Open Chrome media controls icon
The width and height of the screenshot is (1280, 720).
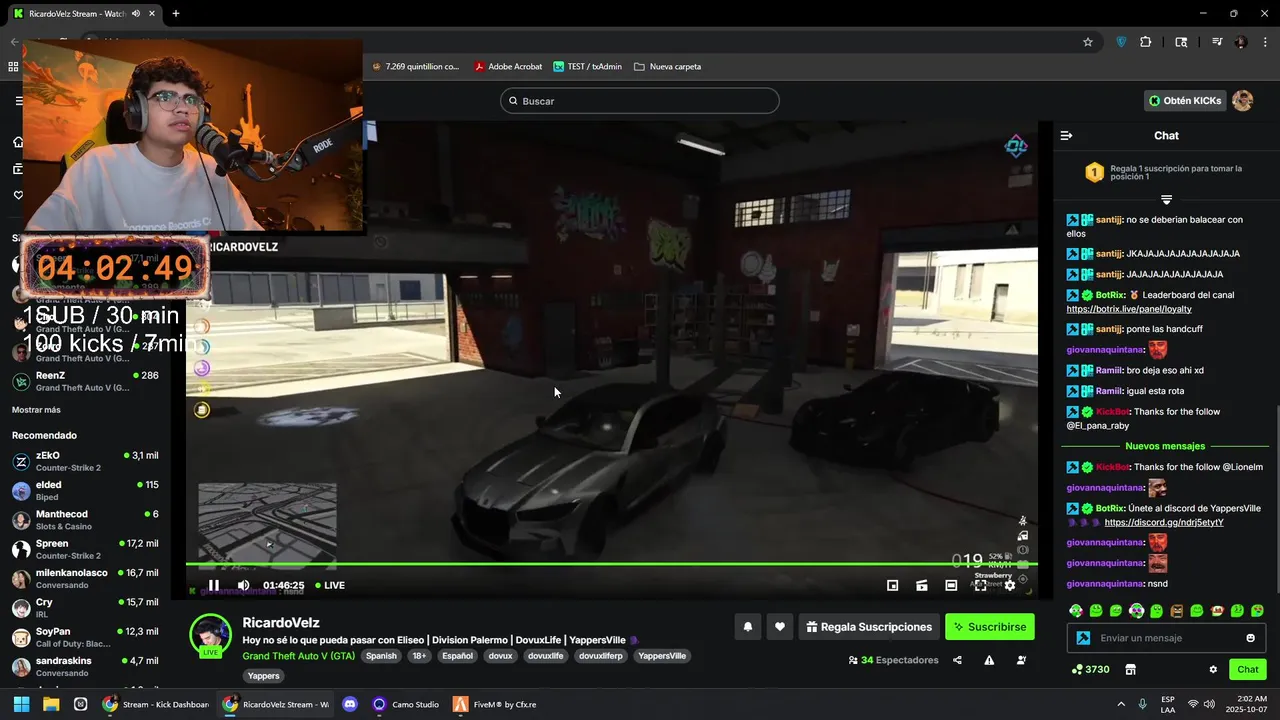[x=1217, y=42]
